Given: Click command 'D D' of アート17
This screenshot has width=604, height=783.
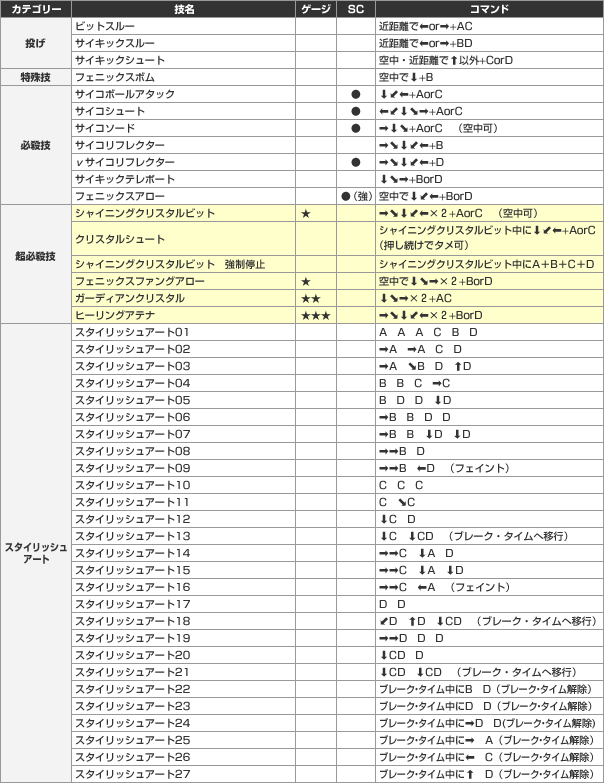Looking at the screenshot, I should coord(392,604).
